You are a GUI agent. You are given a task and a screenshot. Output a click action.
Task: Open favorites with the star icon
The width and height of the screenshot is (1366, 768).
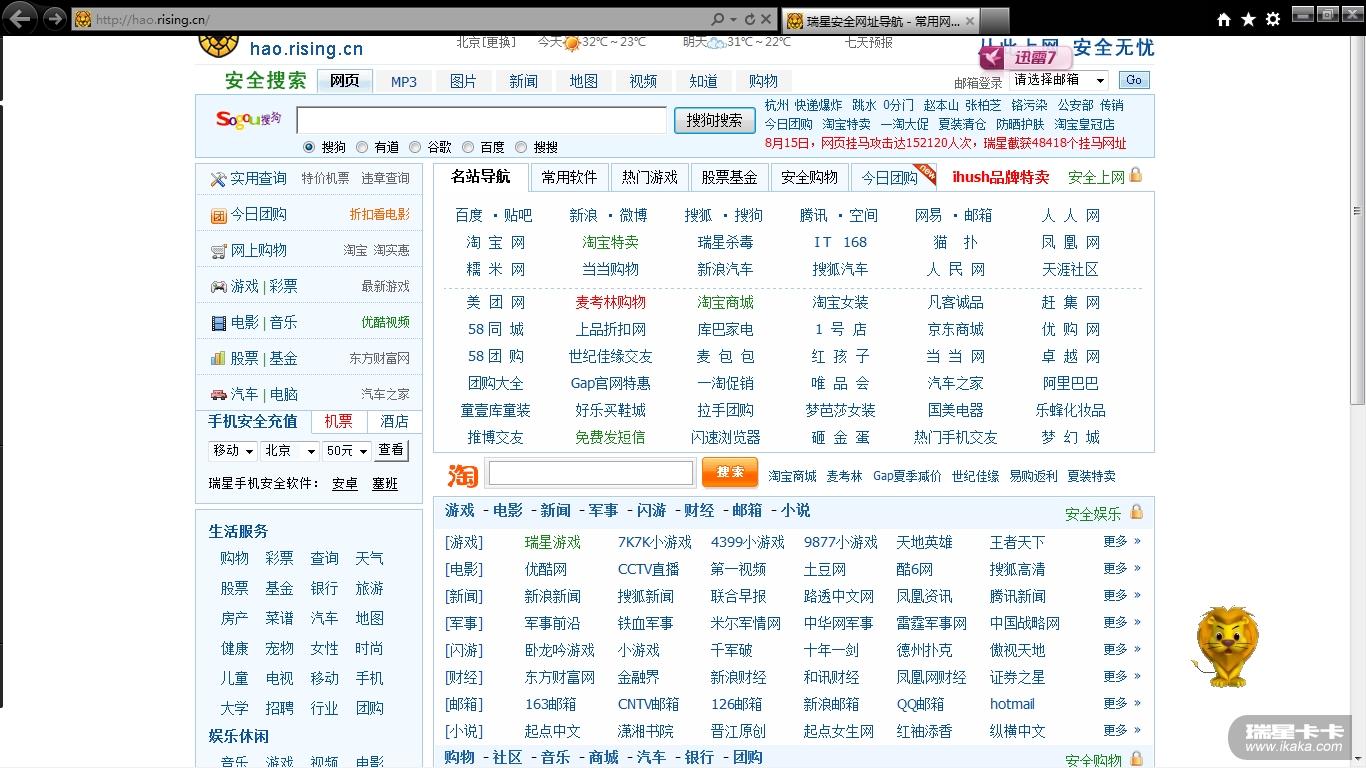point(1248,19)
